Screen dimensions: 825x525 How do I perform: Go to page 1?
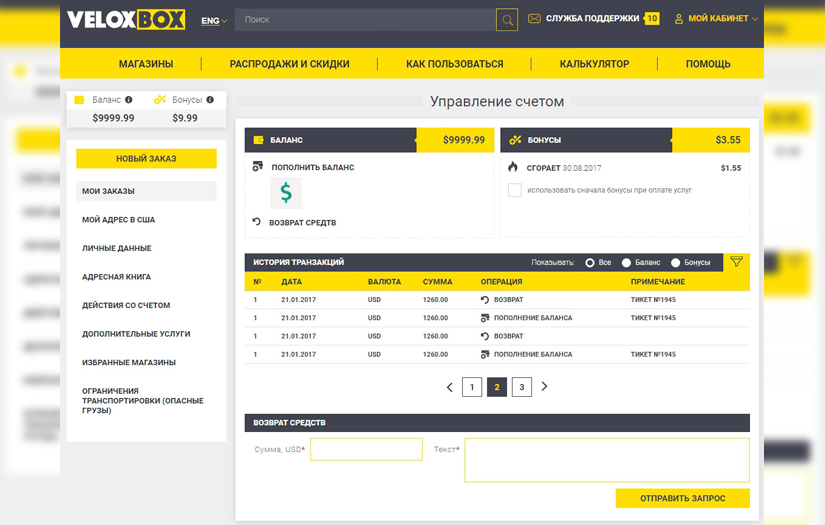click(472, 387)
